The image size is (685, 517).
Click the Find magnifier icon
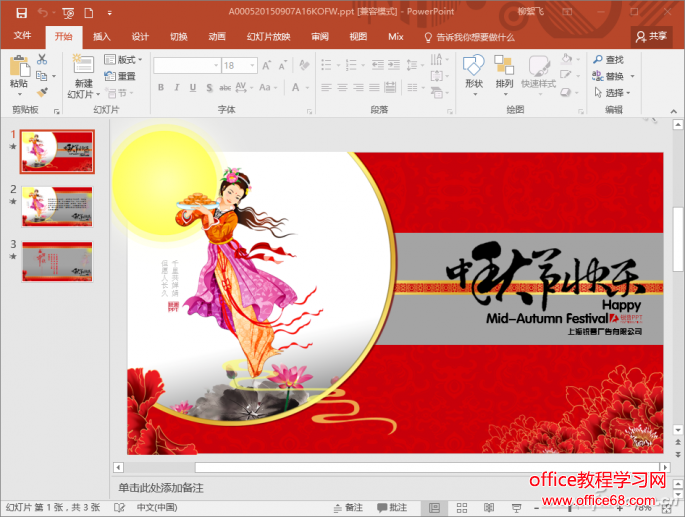pyautogui.click(x=598, y=59)
